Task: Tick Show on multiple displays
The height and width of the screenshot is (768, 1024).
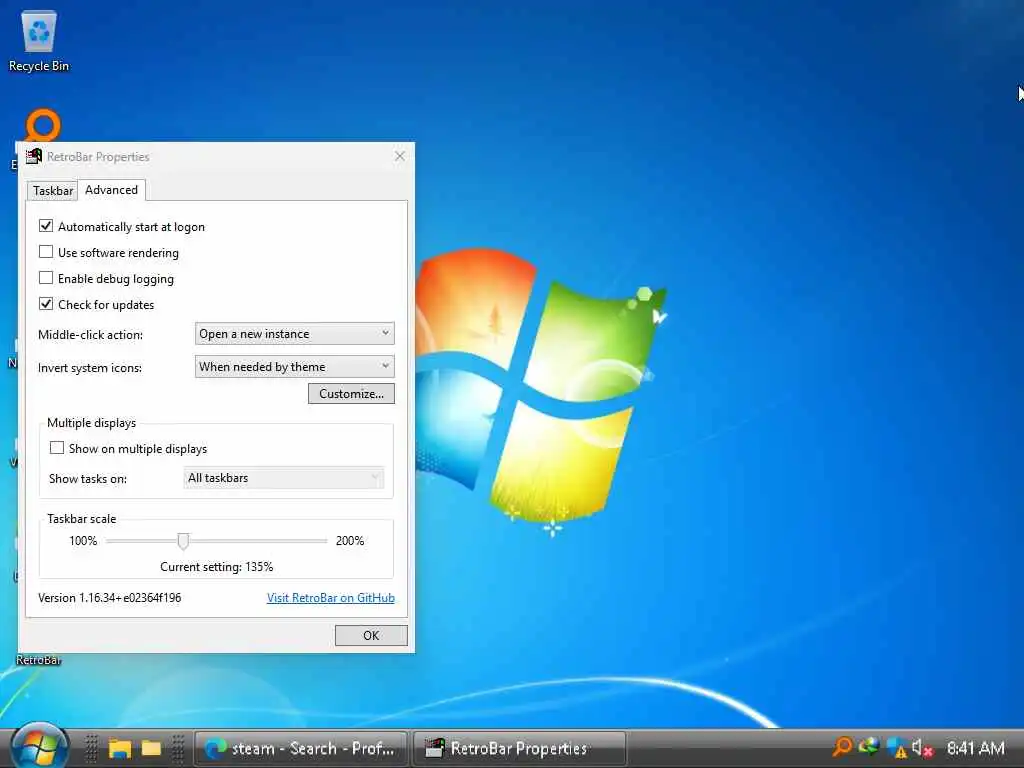Action: tap(57, 448)
